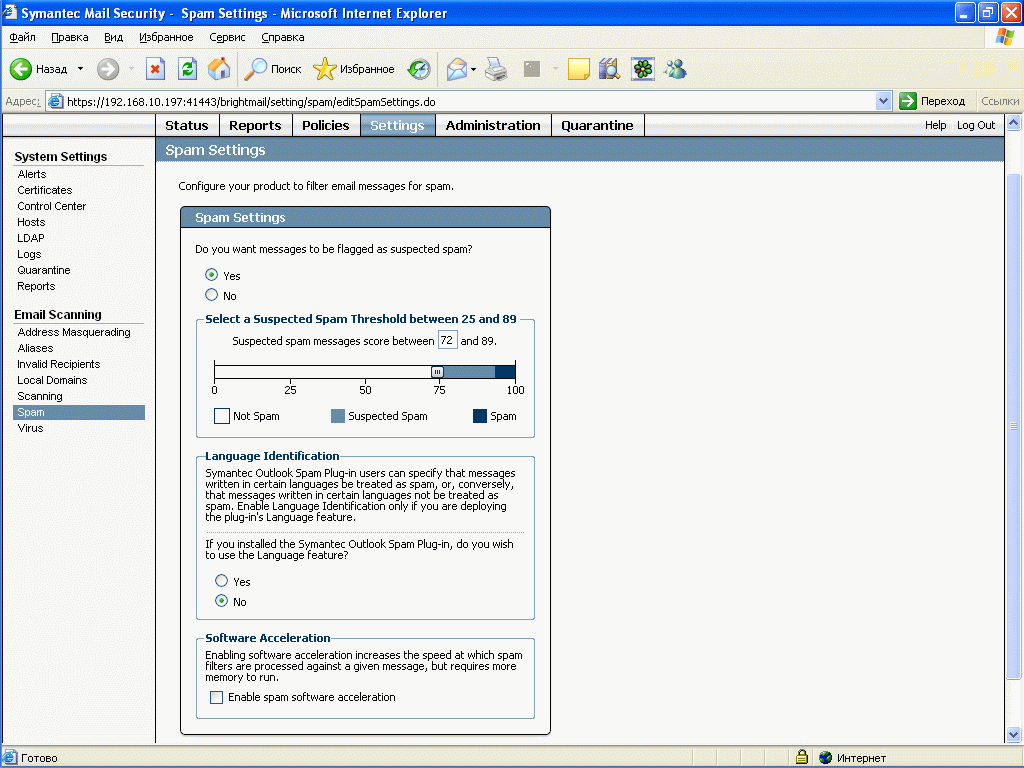The height and width of the screenshot is (768, 1024).
Task: Open Logs in the sidebar
Action: 29,254
